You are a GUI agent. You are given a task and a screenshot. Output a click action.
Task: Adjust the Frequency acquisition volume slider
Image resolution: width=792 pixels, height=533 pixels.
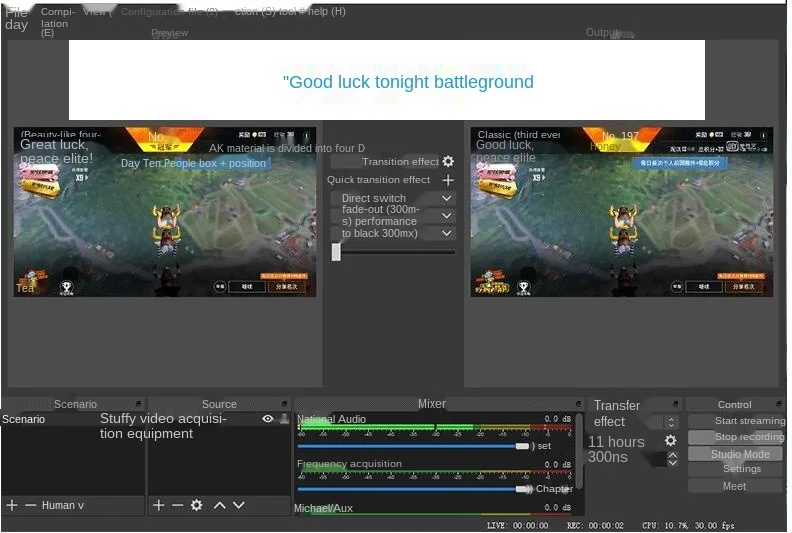point(523,489)
